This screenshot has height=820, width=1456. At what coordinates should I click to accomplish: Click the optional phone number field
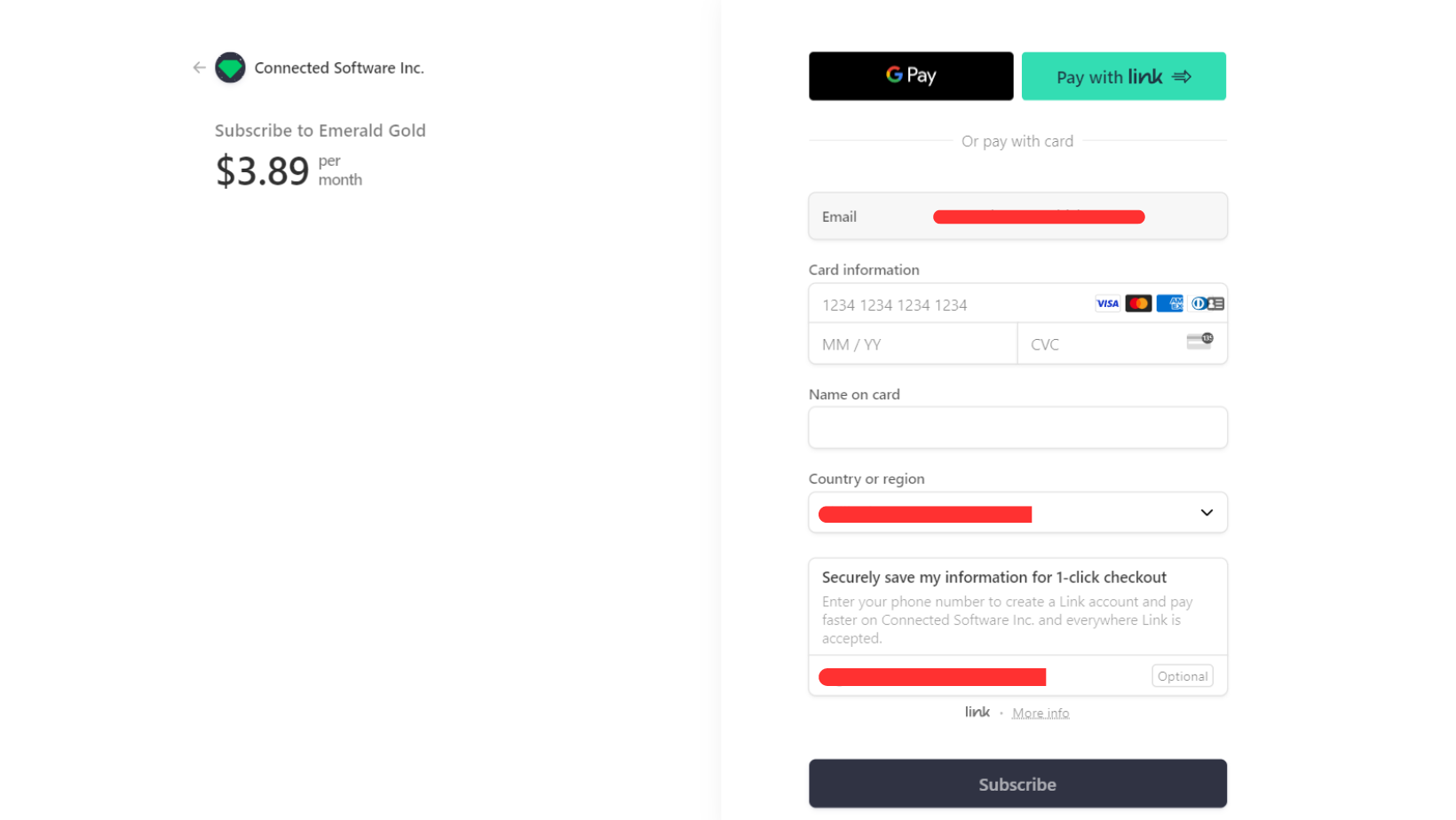[x=977, y=677]
